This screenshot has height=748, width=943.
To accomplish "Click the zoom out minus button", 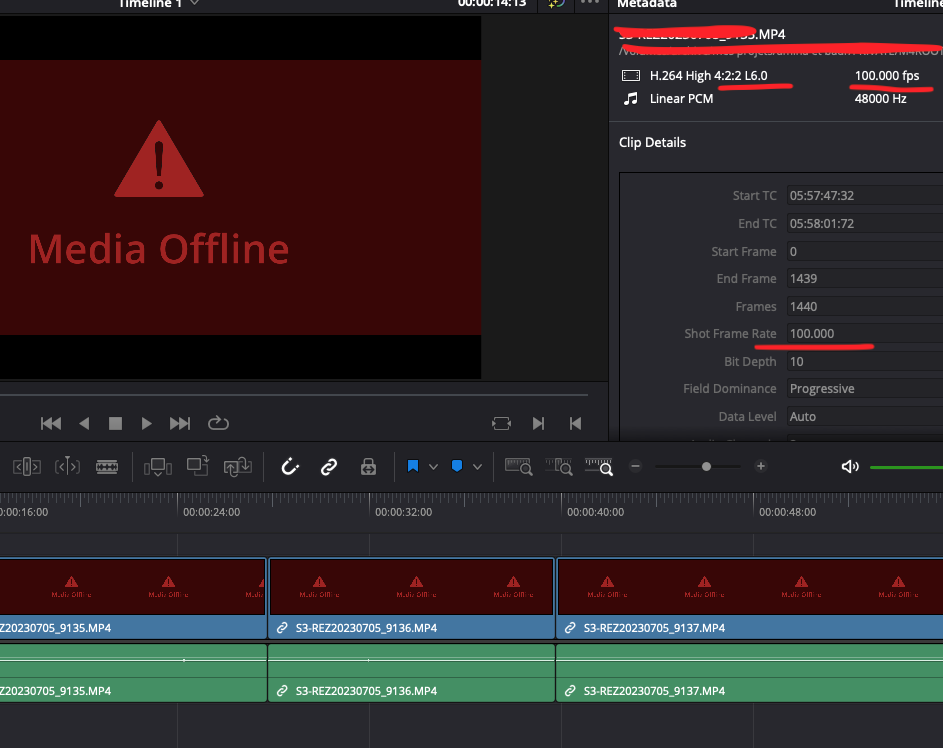I will tap(634, 466).
